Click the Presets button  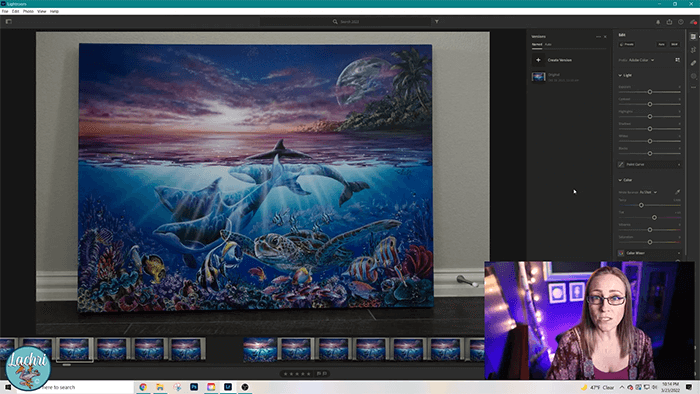(627, 44)
